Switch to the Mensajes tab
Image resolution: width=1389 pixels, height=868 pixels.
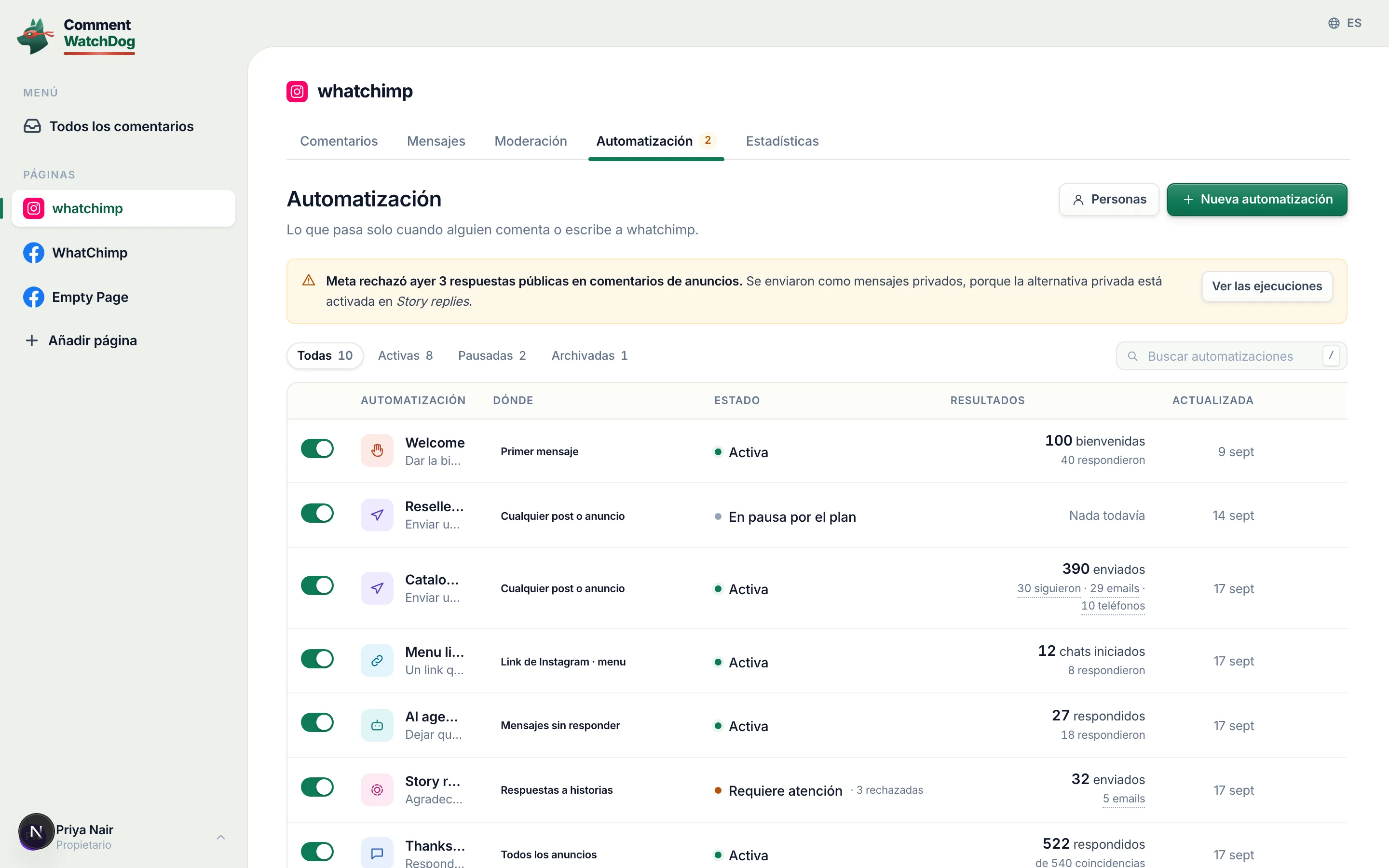click(436, 141)
